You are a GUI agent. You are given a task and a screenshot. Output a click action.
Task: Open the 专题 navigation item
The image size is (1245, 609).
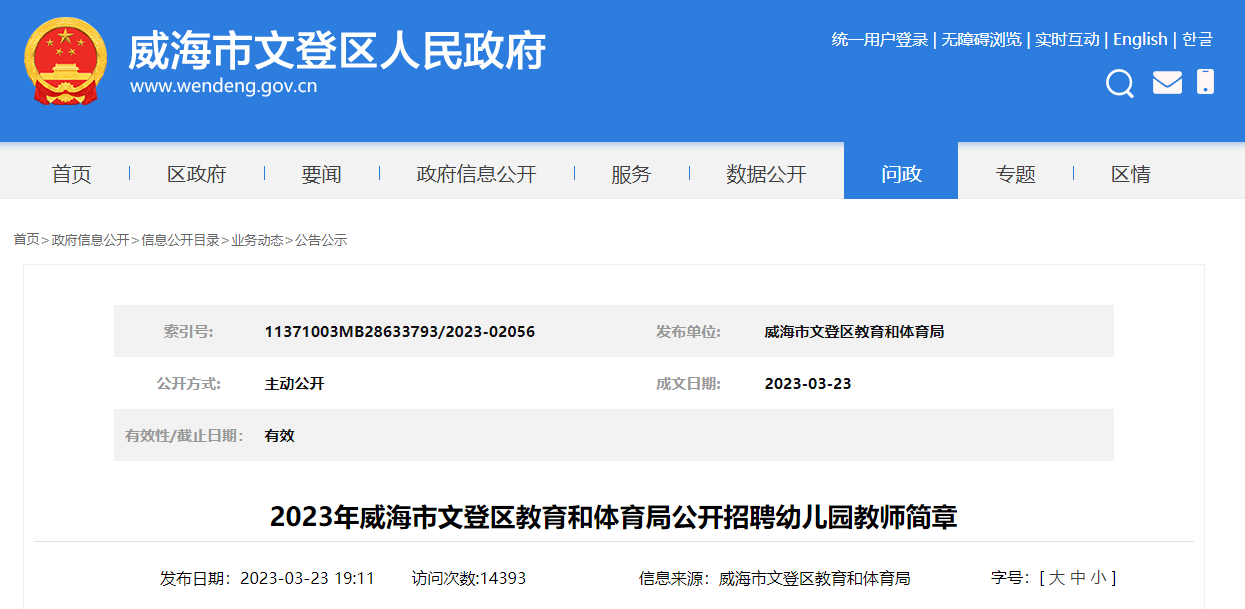click(1015, 174)
